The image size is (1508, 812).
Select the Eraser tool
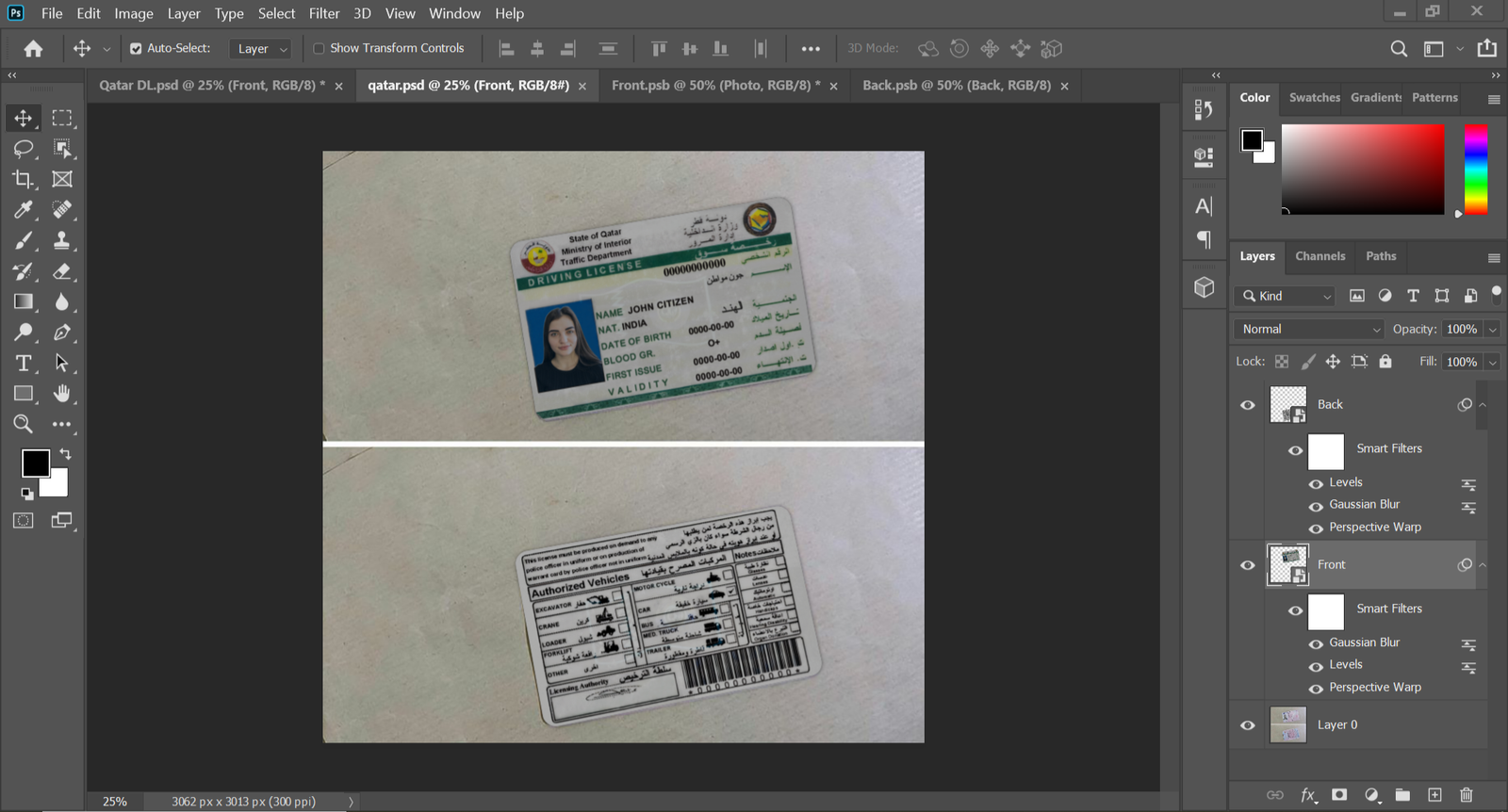point(62,271)
